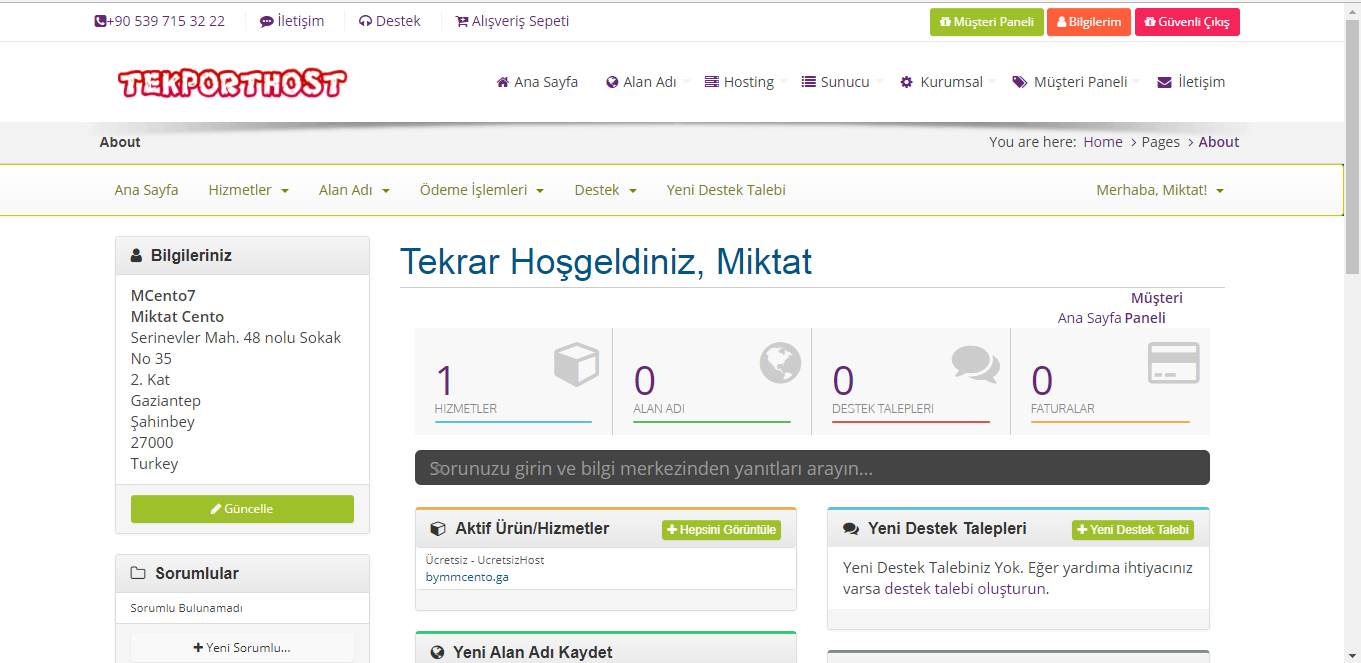Image resolution: width=1361 pixels, height=663 pixels.
Task: Click the orange Bilgilerim button
Action: pos(1089,22)
